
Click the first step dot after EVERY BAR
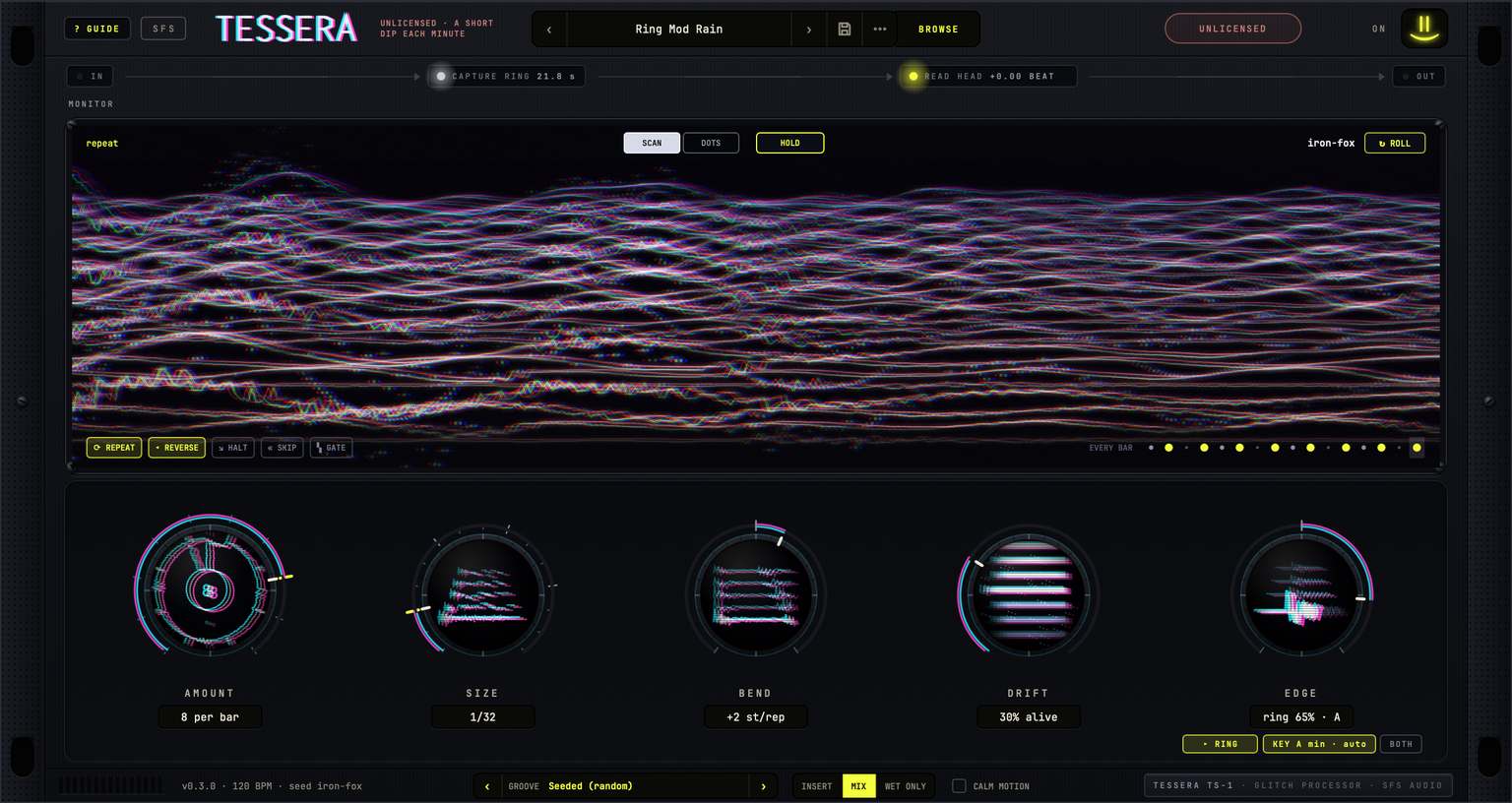pyautogui.click(x=1151, y=448)
